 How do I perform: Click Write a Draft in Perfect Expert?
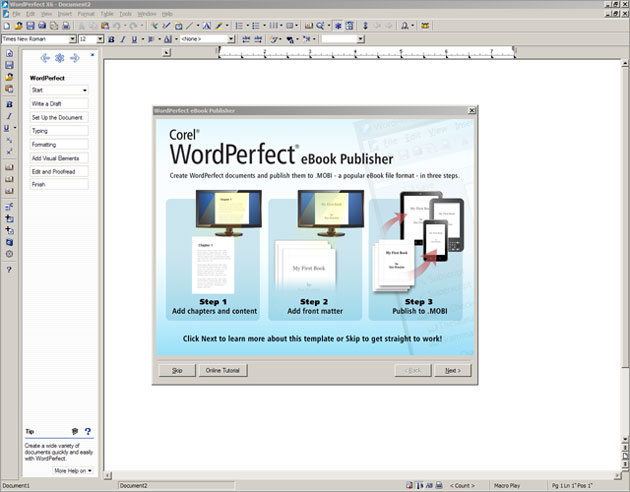(59, 104)
